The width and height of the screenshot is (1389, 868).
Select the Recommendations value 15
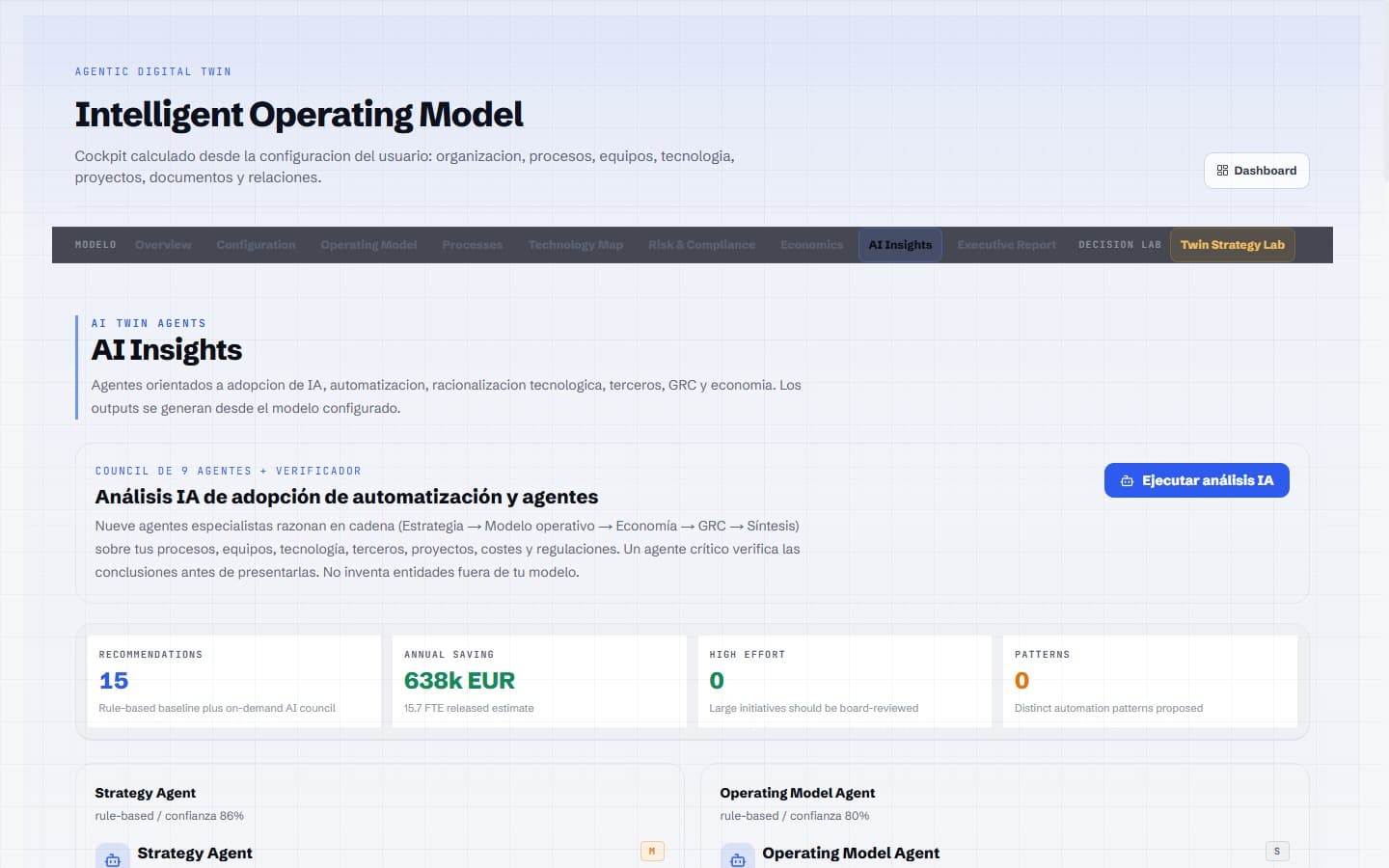coord(114,681)
